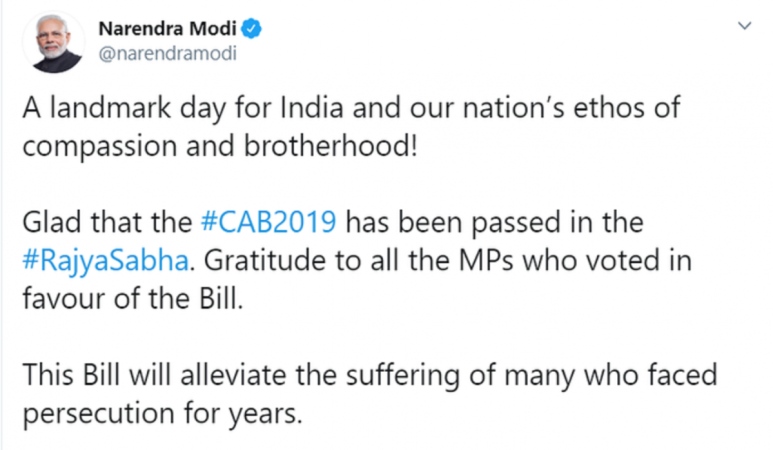This screenshot has width=773, height=450.
Task: Click the words 'who voted in'
Action: [607, 260]
